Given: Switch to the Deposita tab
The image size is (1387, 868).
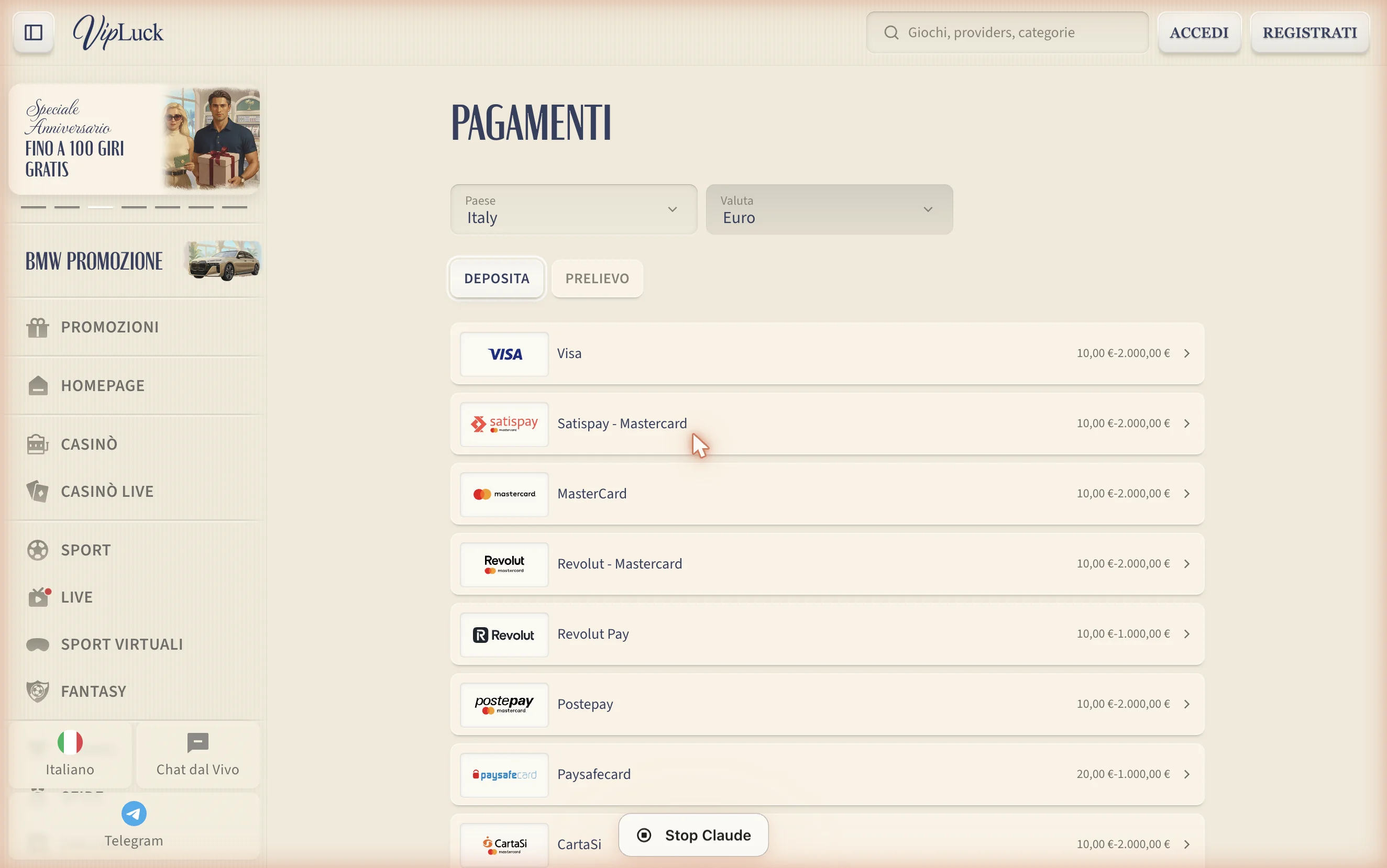Looking at the screenshot, I should [497, 279].
